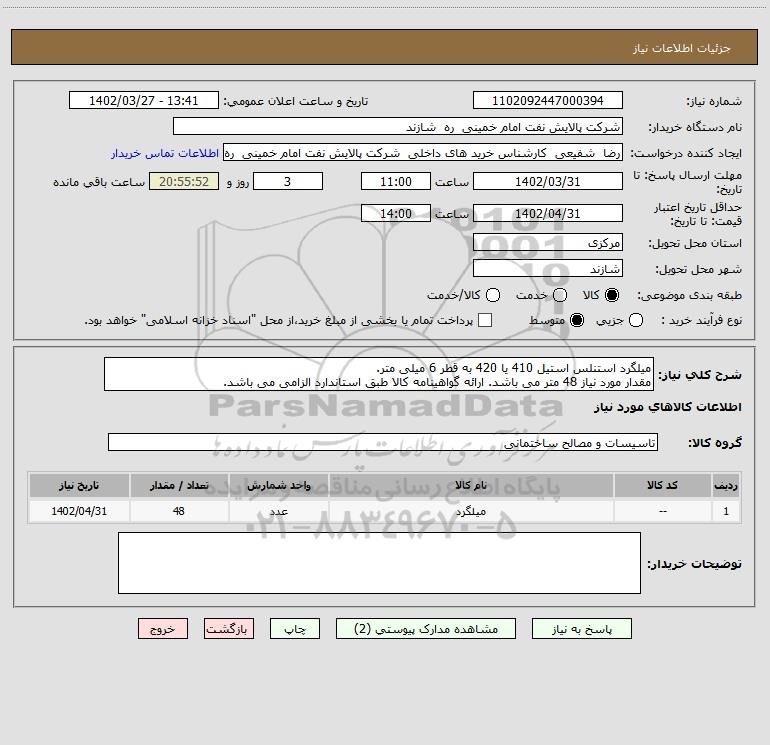The image size is (770, 745).
Task: Click the need number field 1102092447000394
Action: click(x=548, y=101)
